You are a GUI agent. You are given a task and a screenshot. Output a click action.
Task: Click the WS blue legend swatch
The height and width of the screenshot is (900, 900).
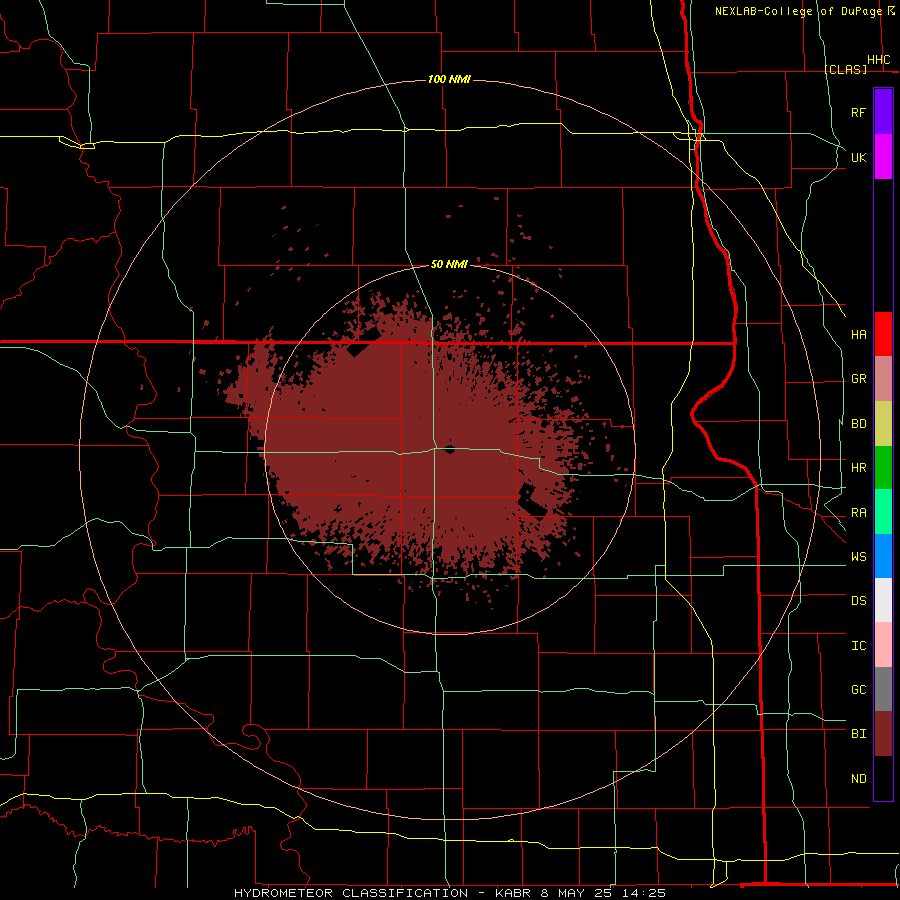(883, 556)
